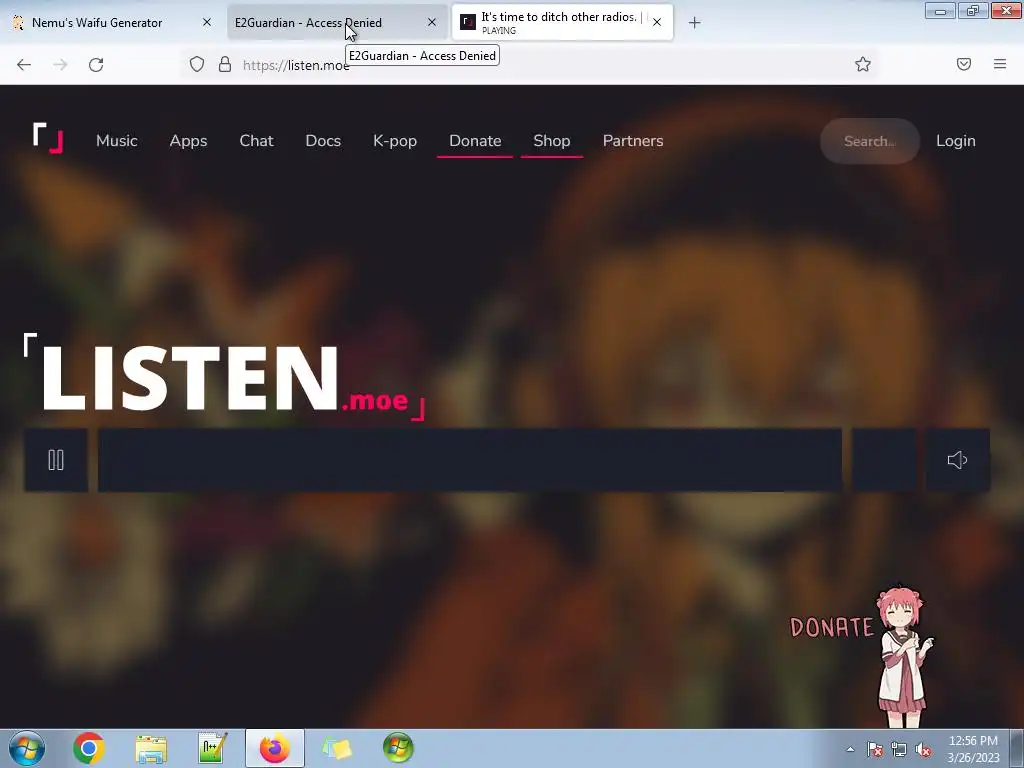Viewport: 1024px width, 768px height.
Task: Close the E2Guardian tab
Action: click(432, 22)
